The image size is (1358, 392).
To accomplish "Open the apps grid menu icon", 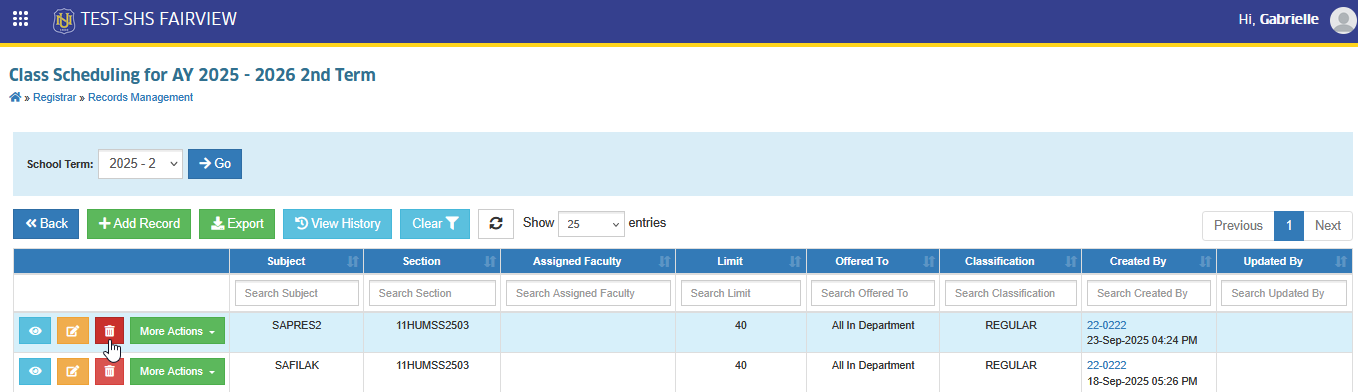I will [x=20, y=19].
